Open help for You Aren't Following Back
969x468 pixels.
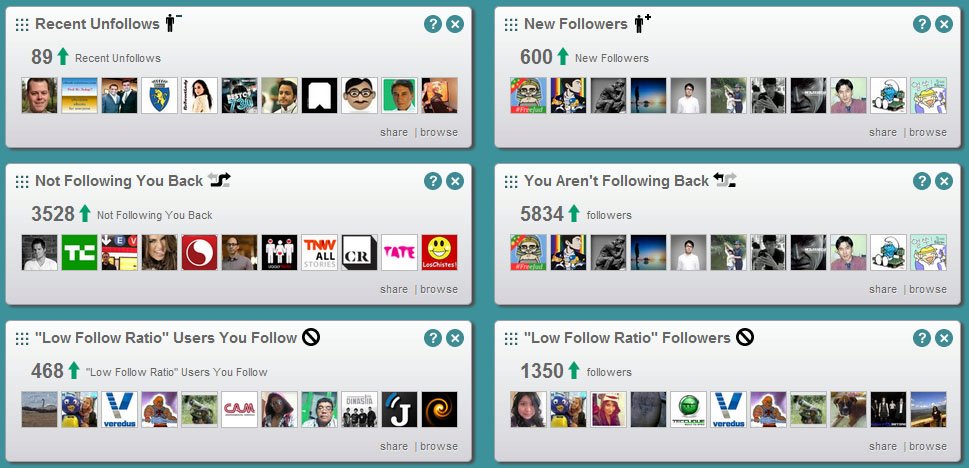point(921,181)
